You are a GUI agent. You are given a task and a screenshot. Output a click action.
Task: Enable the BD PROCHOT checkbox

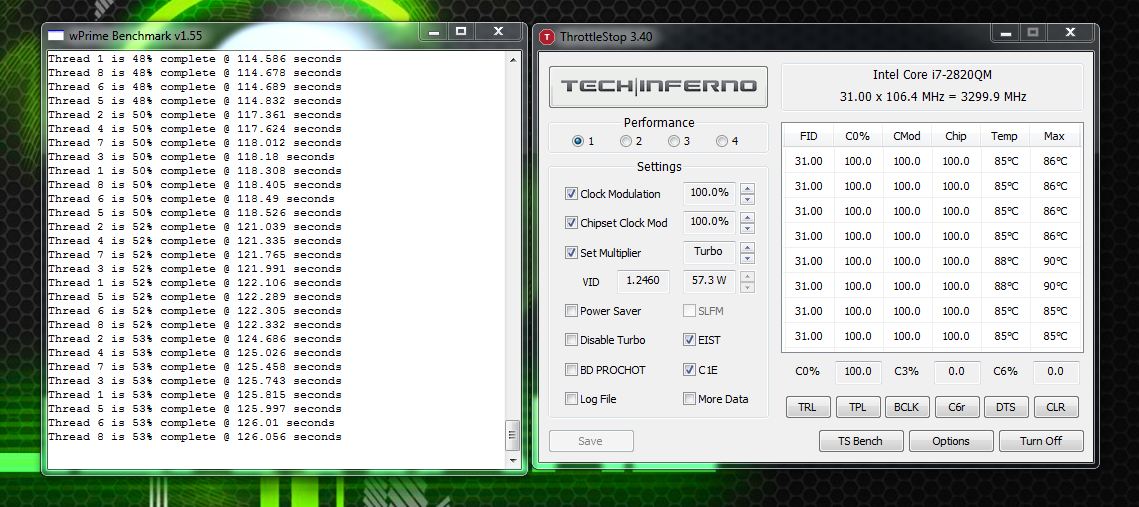tap(571, 370)
